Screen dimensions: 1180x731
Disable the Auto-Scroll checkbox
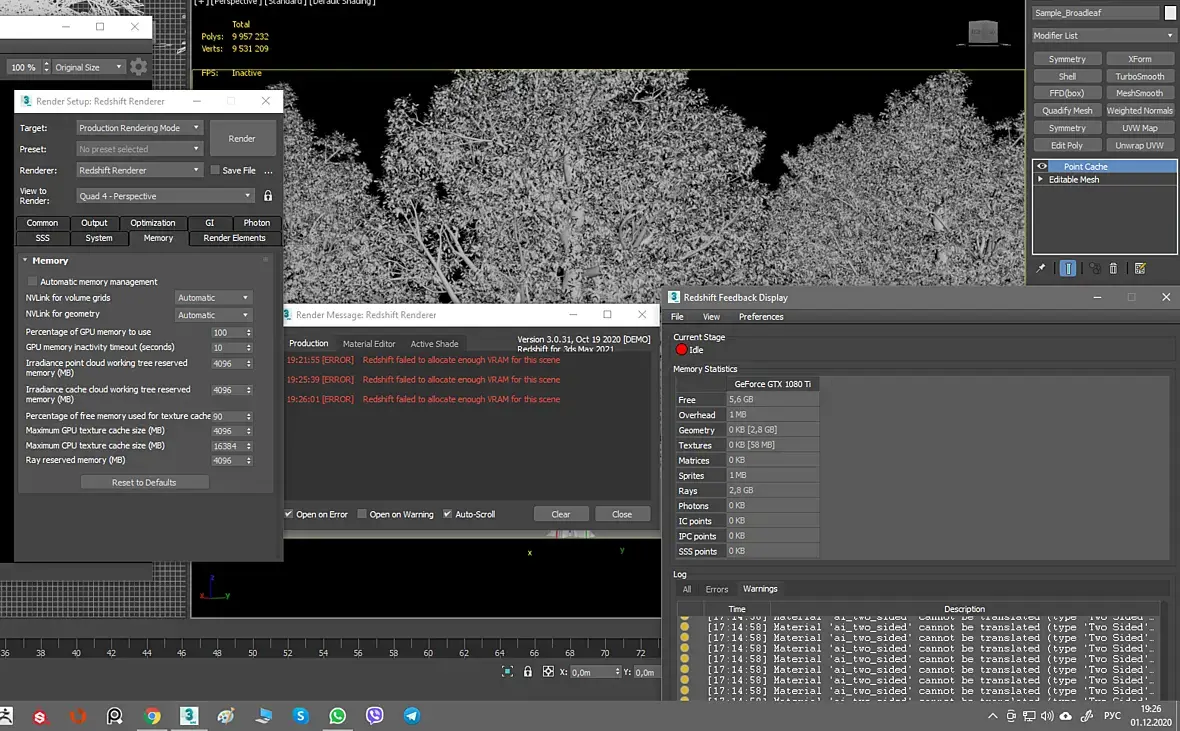(x=447, y=514)
